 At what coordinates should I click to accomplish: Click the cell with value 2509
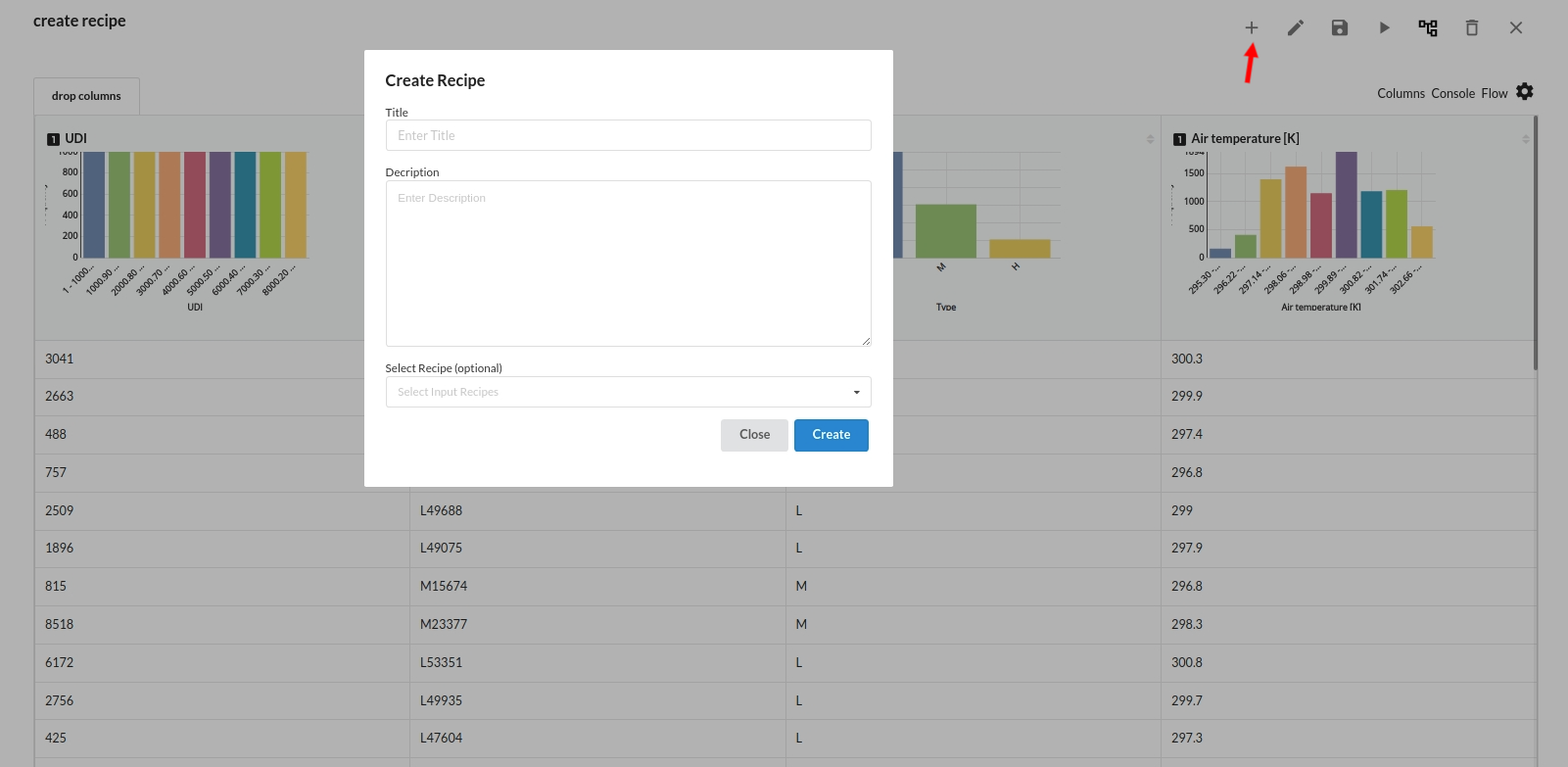pos(221,510)
